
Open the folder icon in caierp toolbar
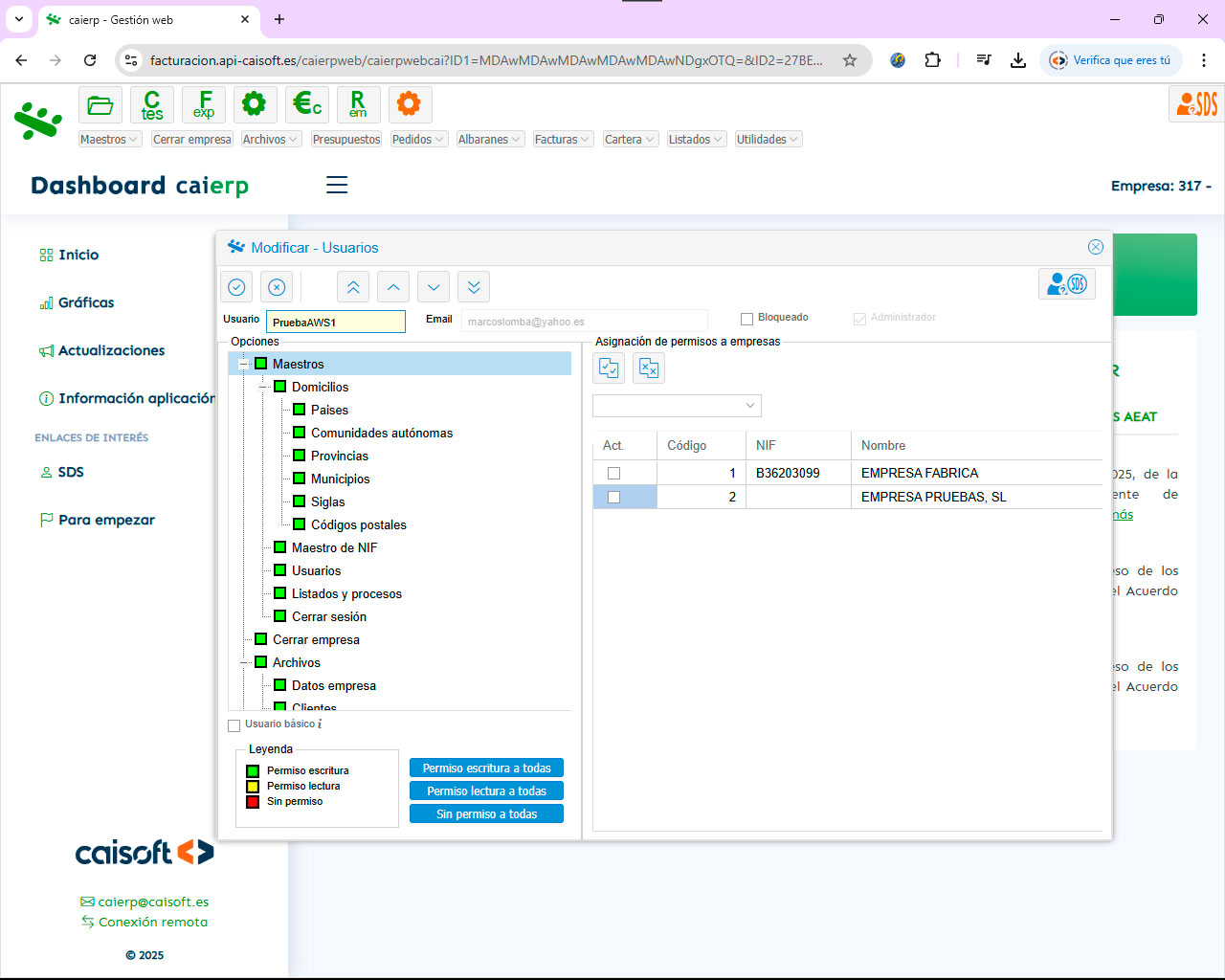tap(100, 105)
